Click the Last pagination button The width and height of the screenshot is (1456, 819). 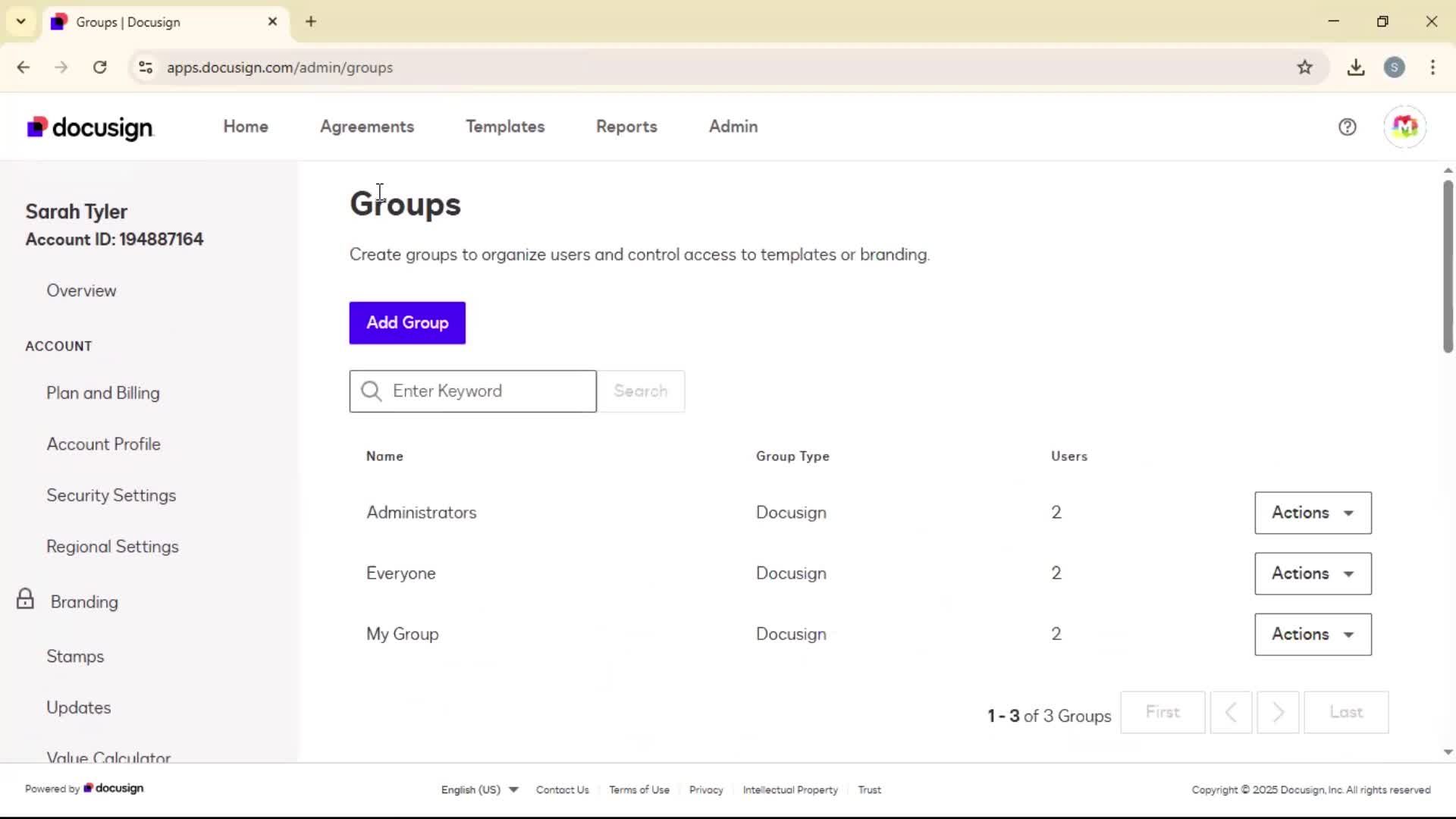point(1346,712)
